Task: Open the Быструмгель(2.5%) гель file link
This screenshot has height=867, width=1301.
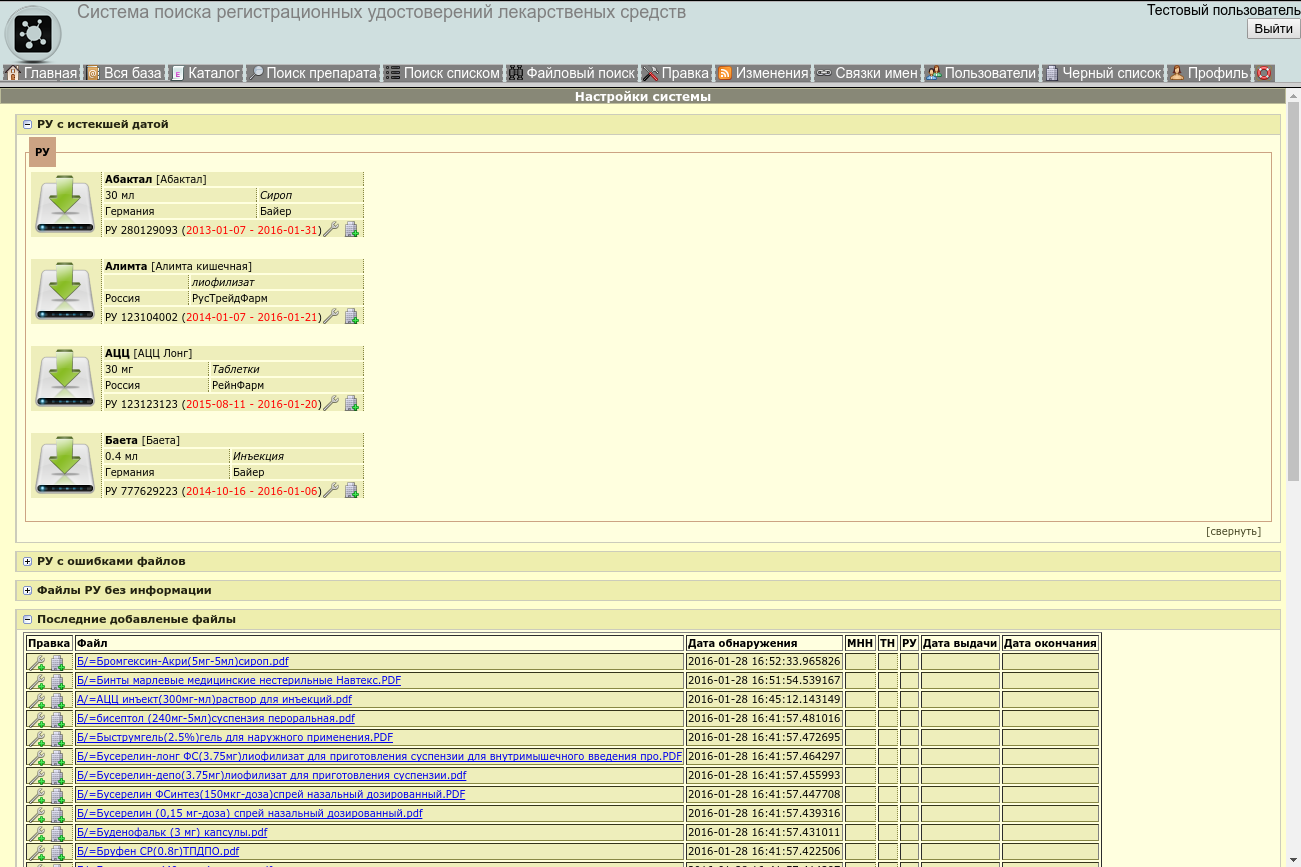Action: (235, 738)
